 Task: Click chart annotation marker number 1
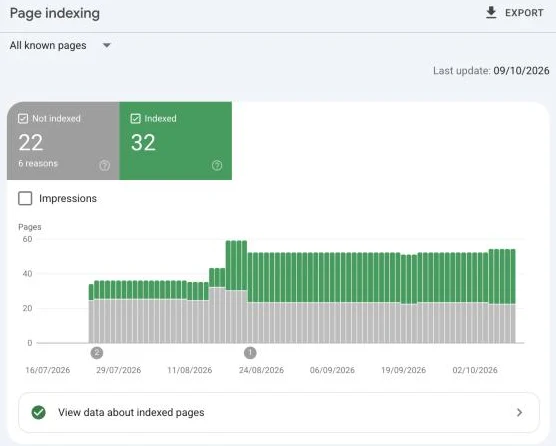pyautogui.click(x=250, y=353)
